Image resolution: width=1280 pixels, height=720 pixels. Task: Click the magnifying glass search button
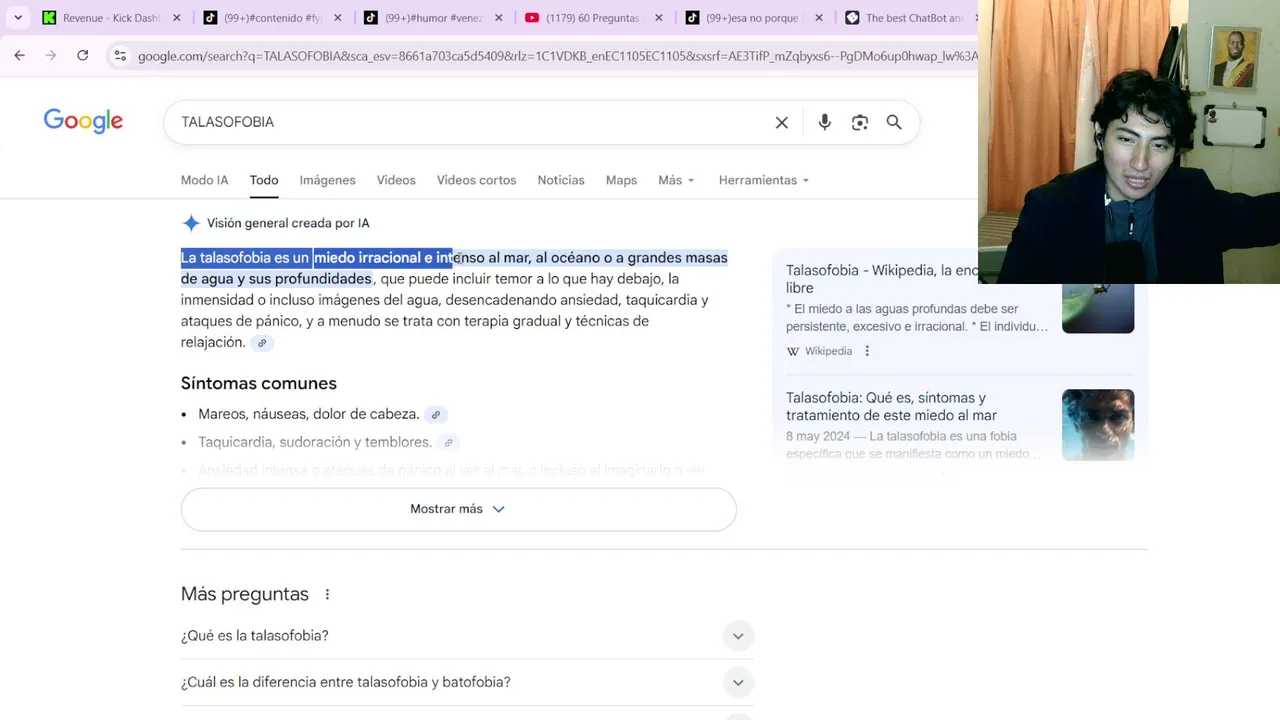point(894,122)
